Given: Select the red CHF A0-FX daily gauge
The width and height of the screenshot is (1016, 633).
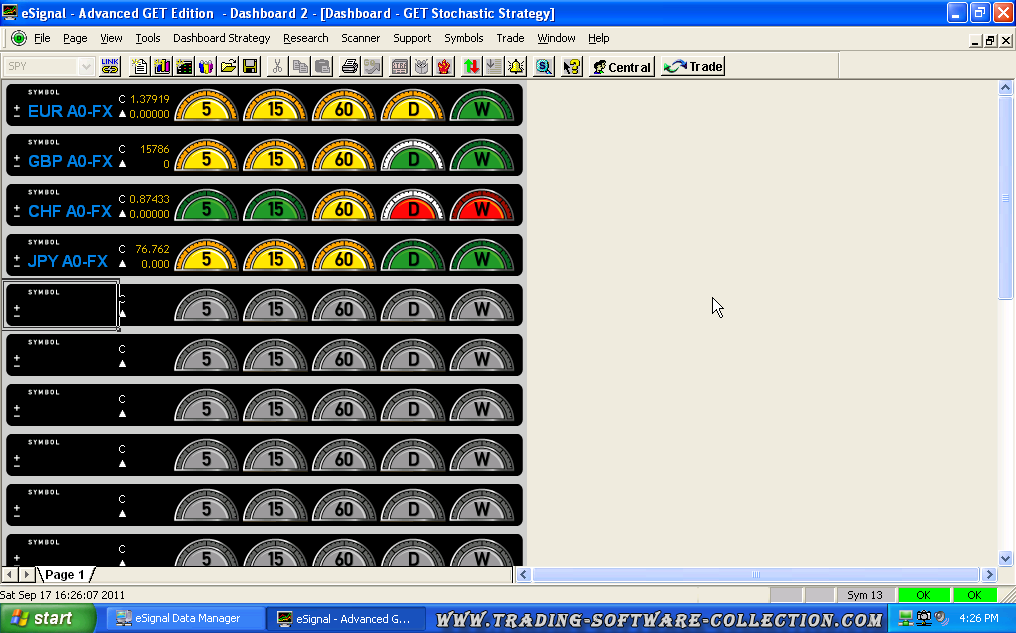Looking at the screenshot, I should tap(413, 208).
